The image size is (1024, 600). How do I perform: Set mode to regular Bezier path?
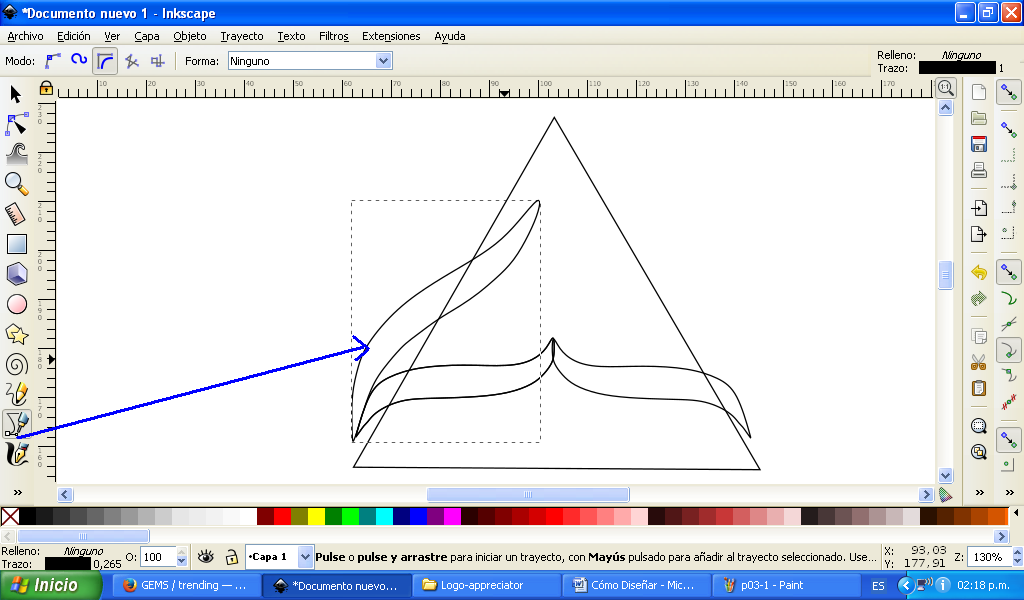(53, 61)
